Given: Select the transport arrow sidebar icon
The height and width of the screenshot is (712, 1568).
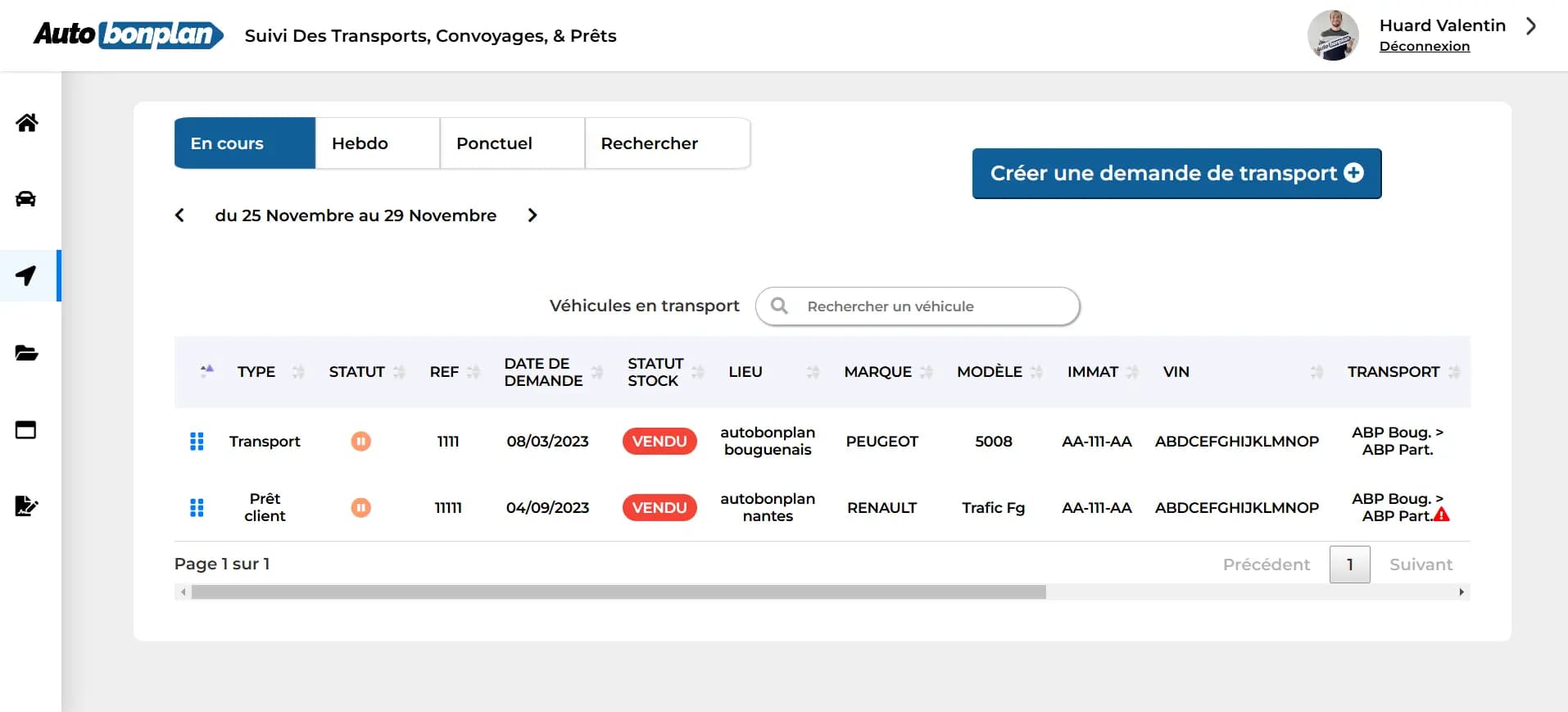Looking at the screenshot, I should [x=26, y=275].
